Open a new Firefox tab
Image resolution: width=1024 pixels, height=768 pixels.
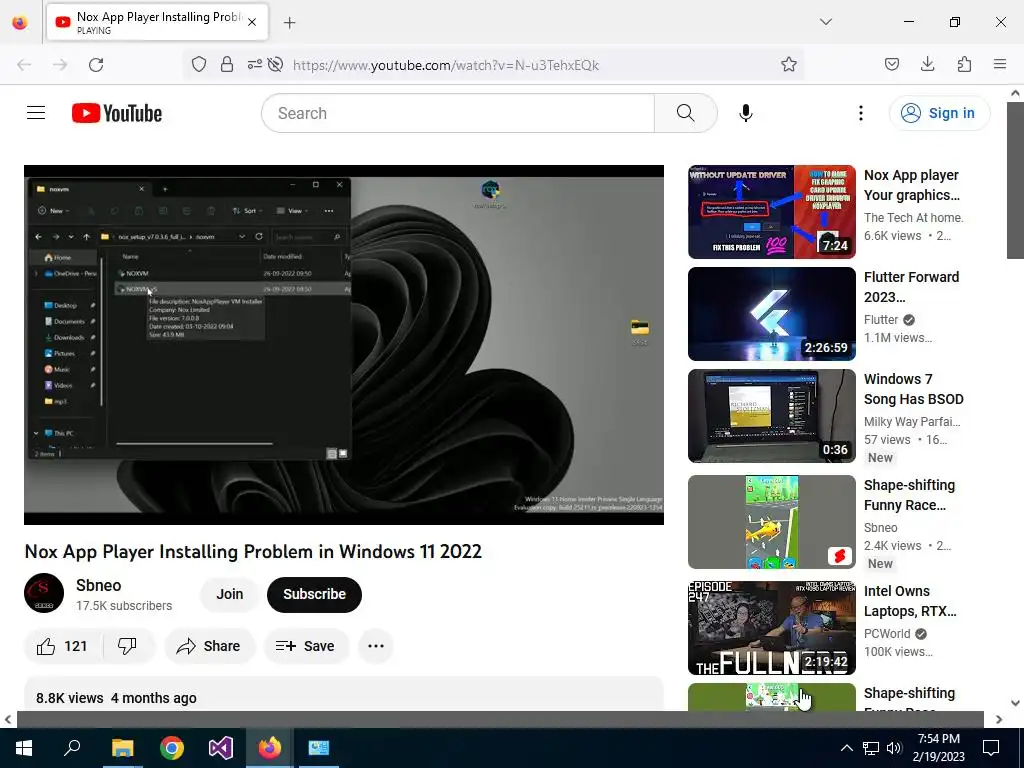[x=290, y=23]
